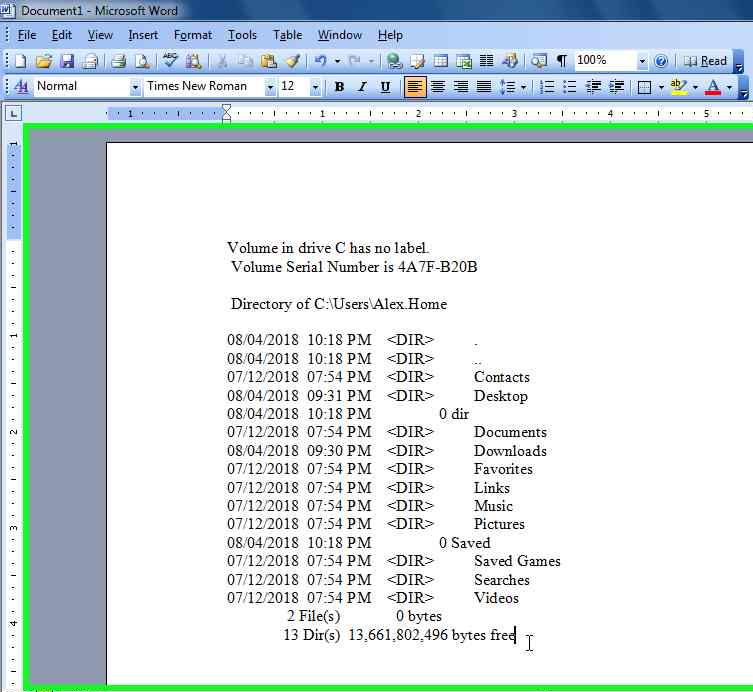Undo the last action

click(x=321, y=61)
